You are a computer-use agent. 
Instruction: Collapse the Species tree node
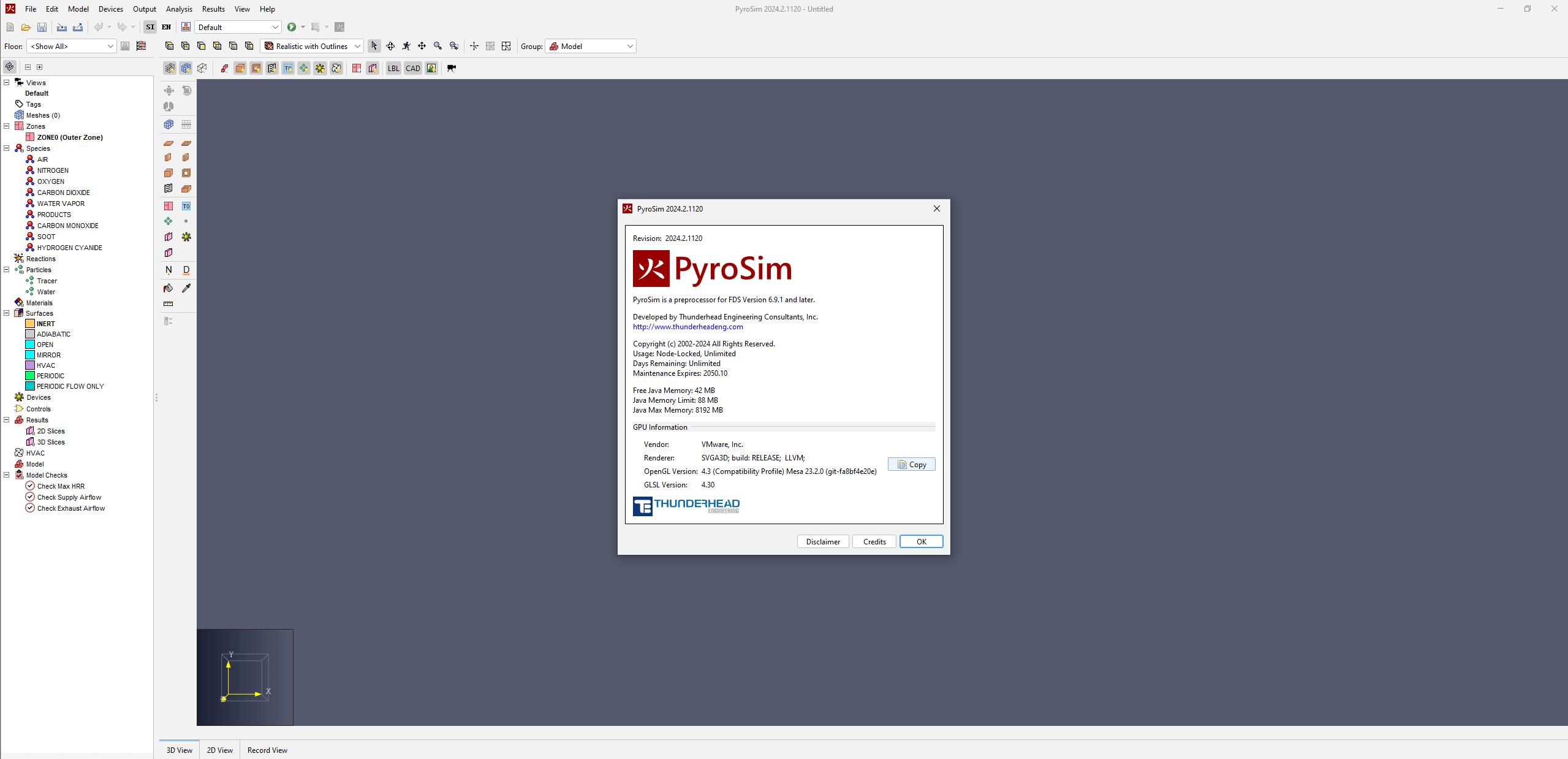(x=7, y=148)
